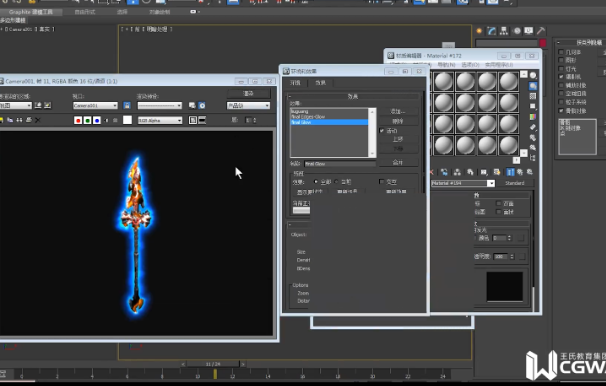The image size is (606, 386).
Task: Enable the green channel button
Action: [x=87, y=120]
